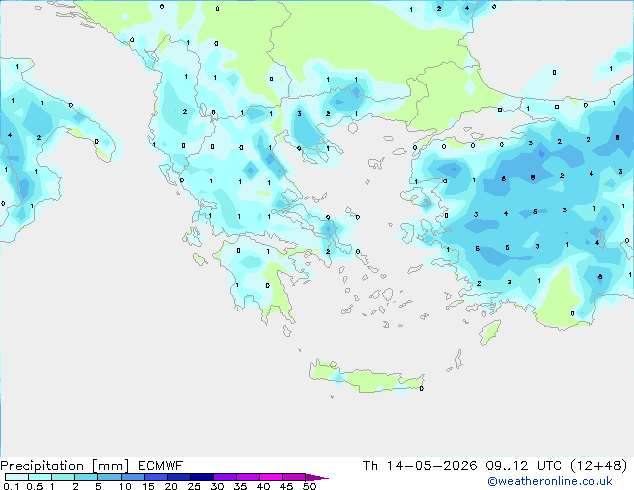Click the 5–10 mm blue legend swatch

(109, 477)
